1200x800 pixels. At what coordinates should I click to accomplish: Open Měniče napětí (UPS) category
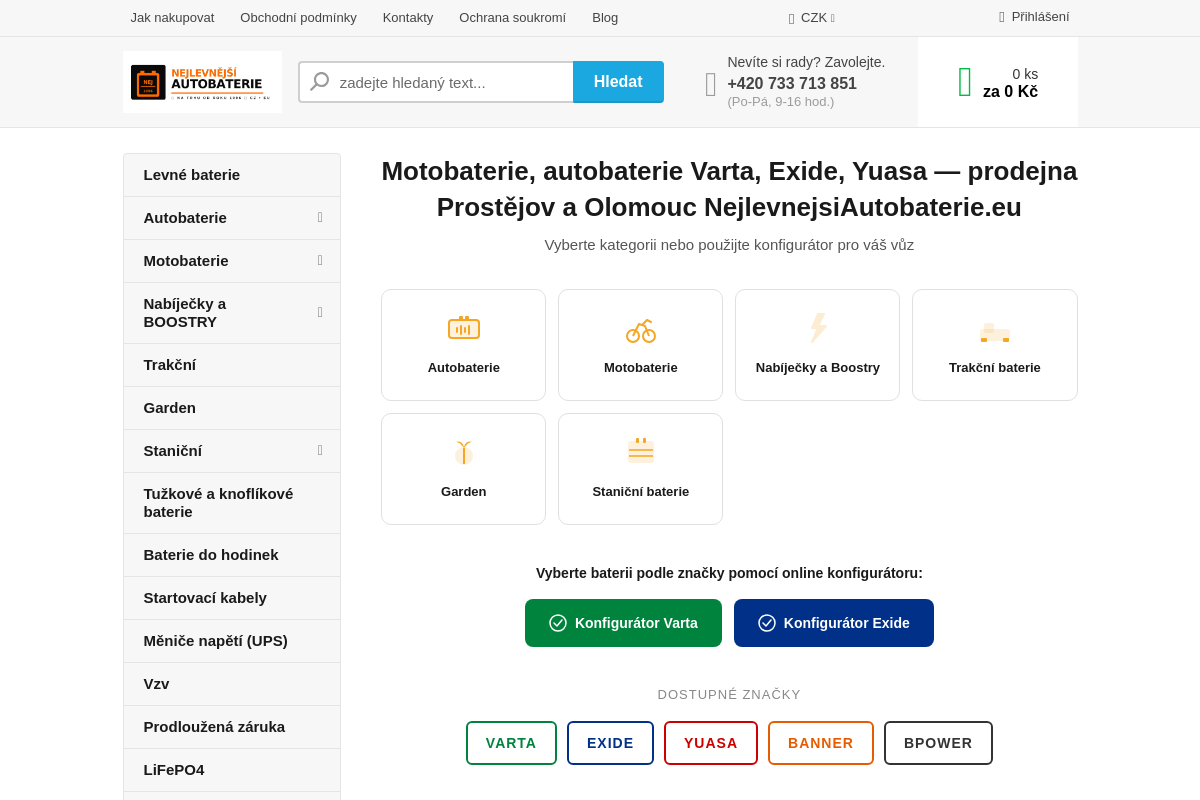232,641
